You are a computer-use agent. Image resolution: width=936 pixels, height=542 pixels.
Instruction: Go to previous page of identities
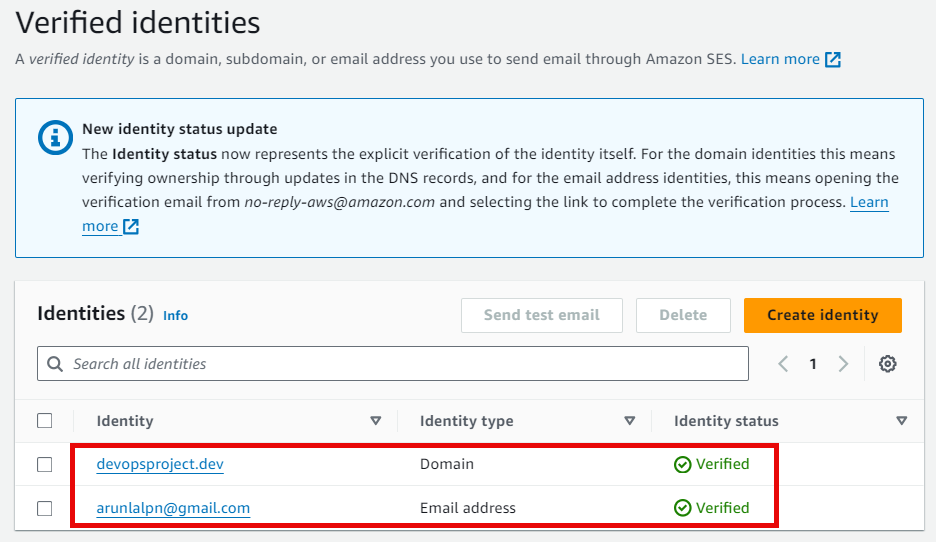[x=783, y=364]
